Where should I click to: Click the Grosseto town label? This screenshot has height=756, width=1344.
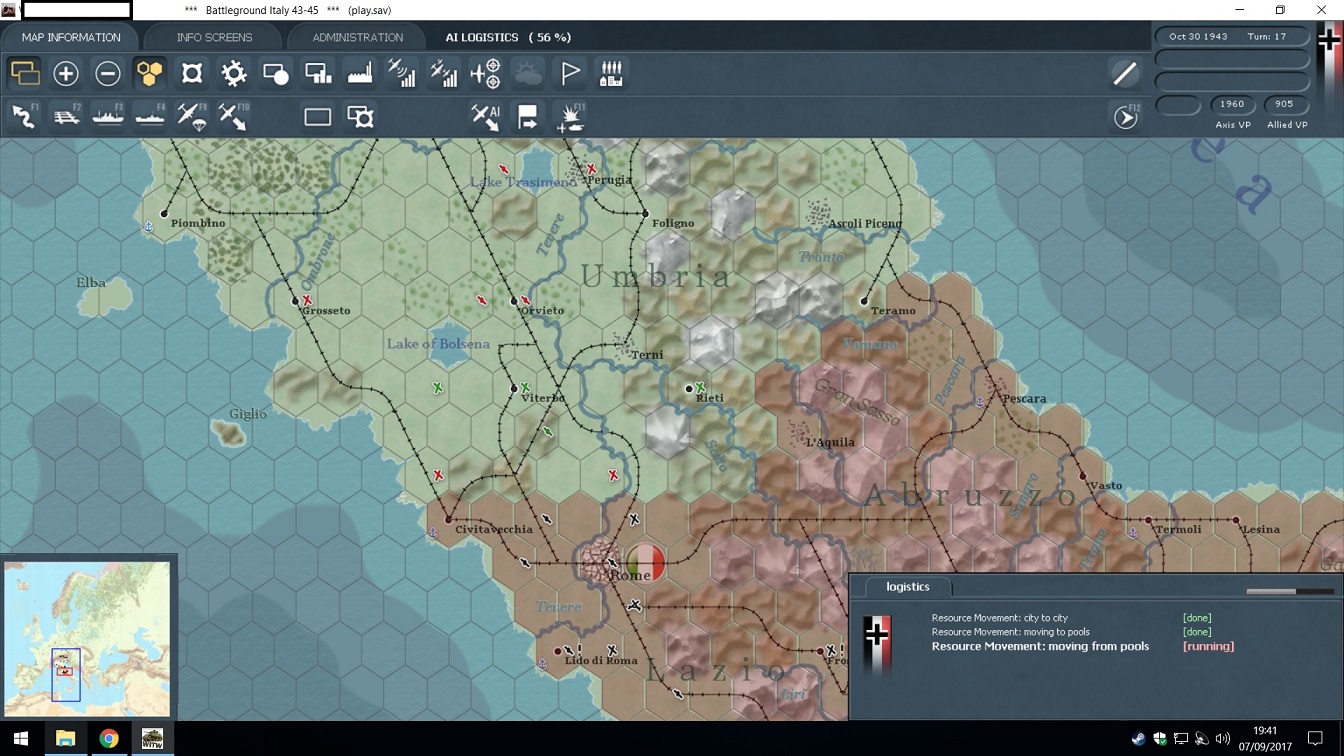(x=326, y=310)
